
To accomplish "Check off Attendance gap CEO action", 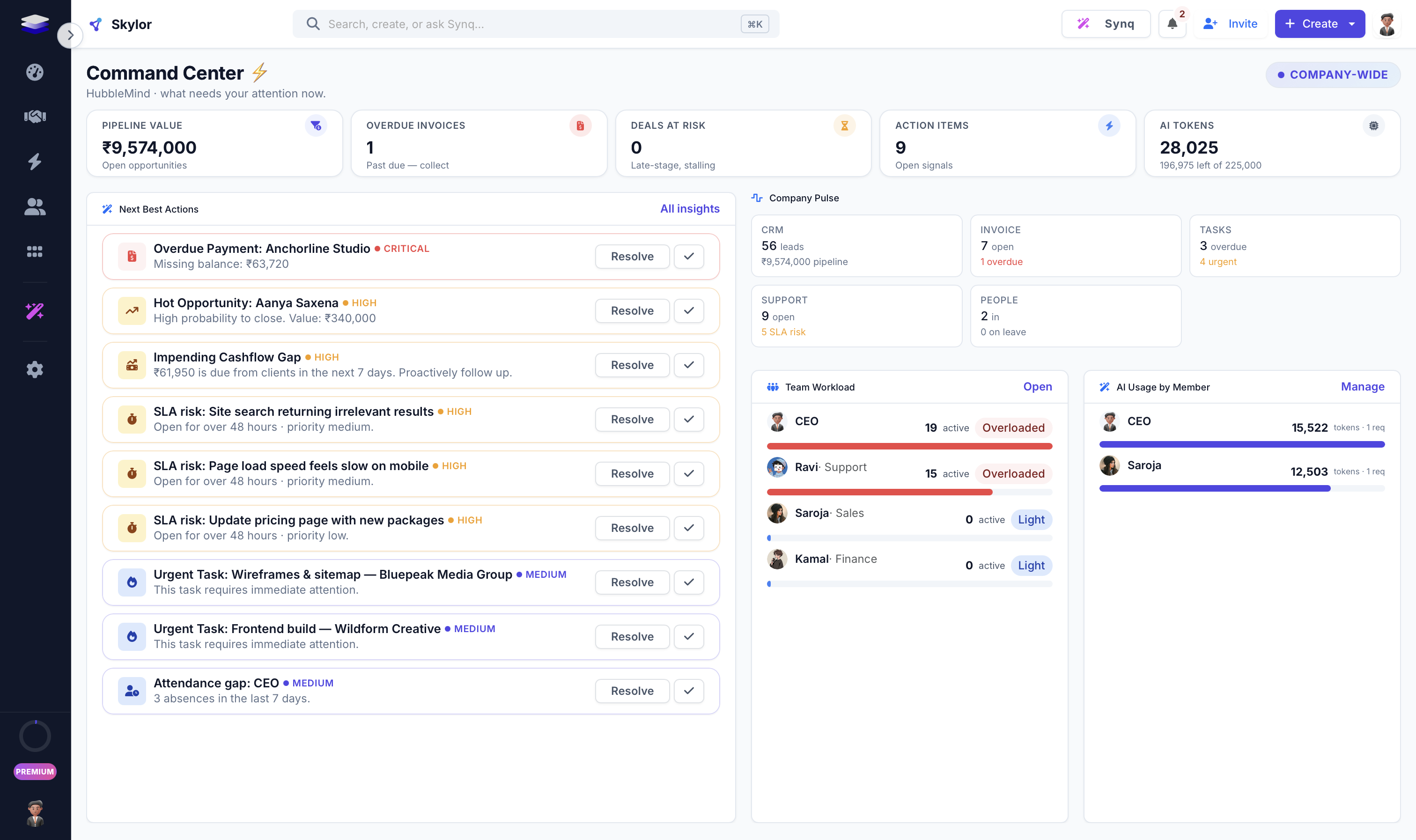I will pos(689,691).
